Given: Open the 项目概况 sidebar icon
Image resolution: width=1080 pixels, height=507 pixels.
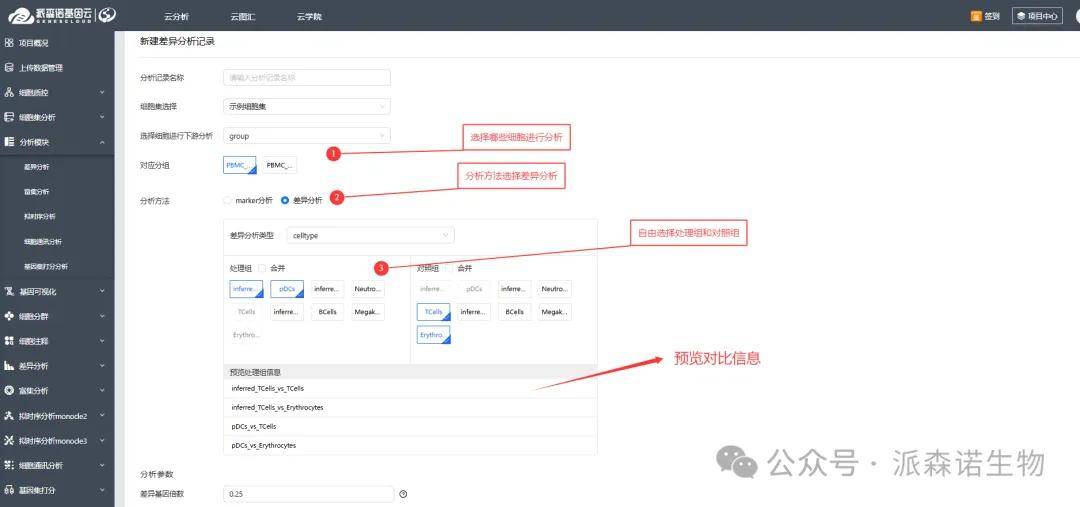Looking at the screenshot, I should (x=9, y=43).
